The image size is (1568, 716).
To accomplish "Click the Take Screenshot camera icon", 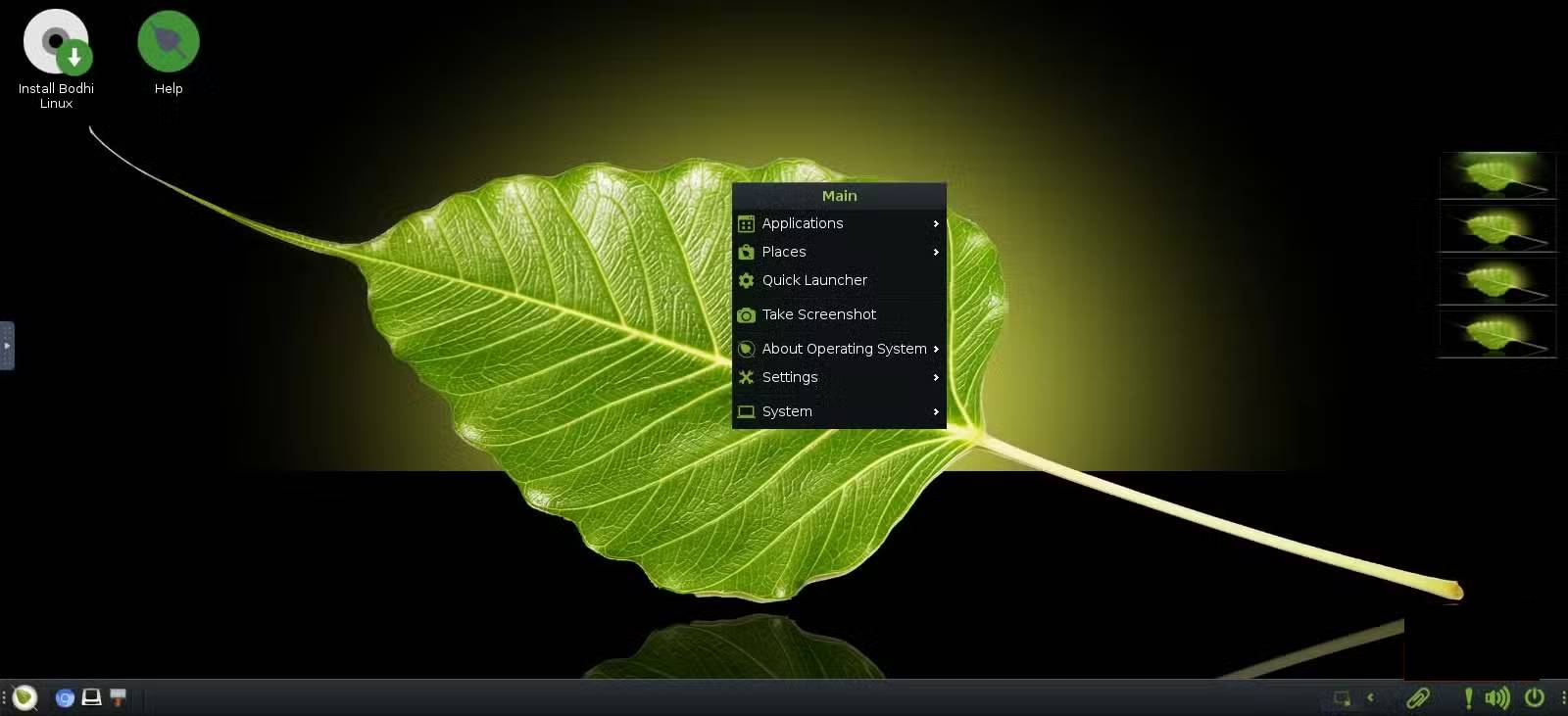I will point(746,314).
